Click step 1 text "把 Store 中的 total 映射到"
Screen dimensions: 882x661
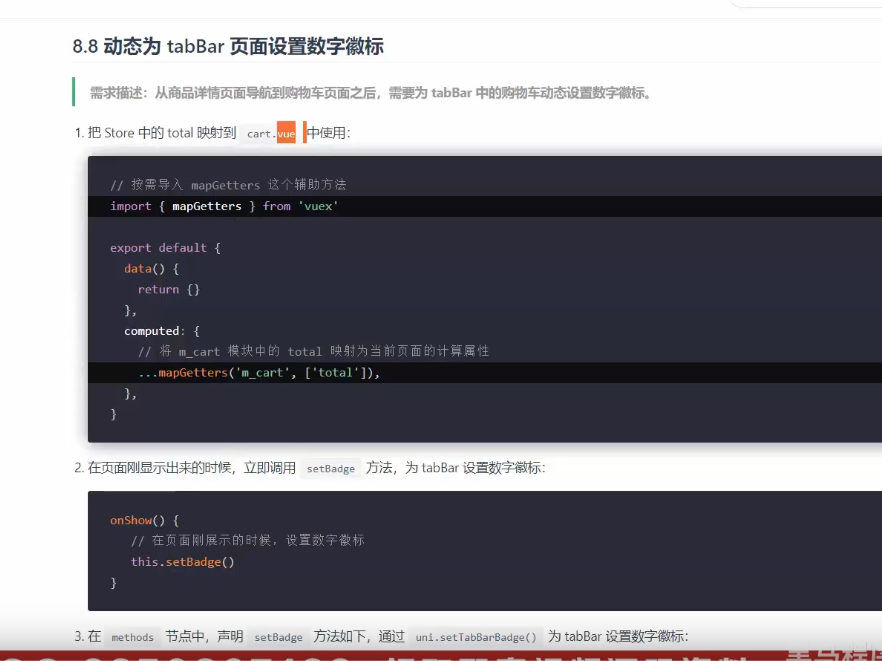[x=161, y=133]
